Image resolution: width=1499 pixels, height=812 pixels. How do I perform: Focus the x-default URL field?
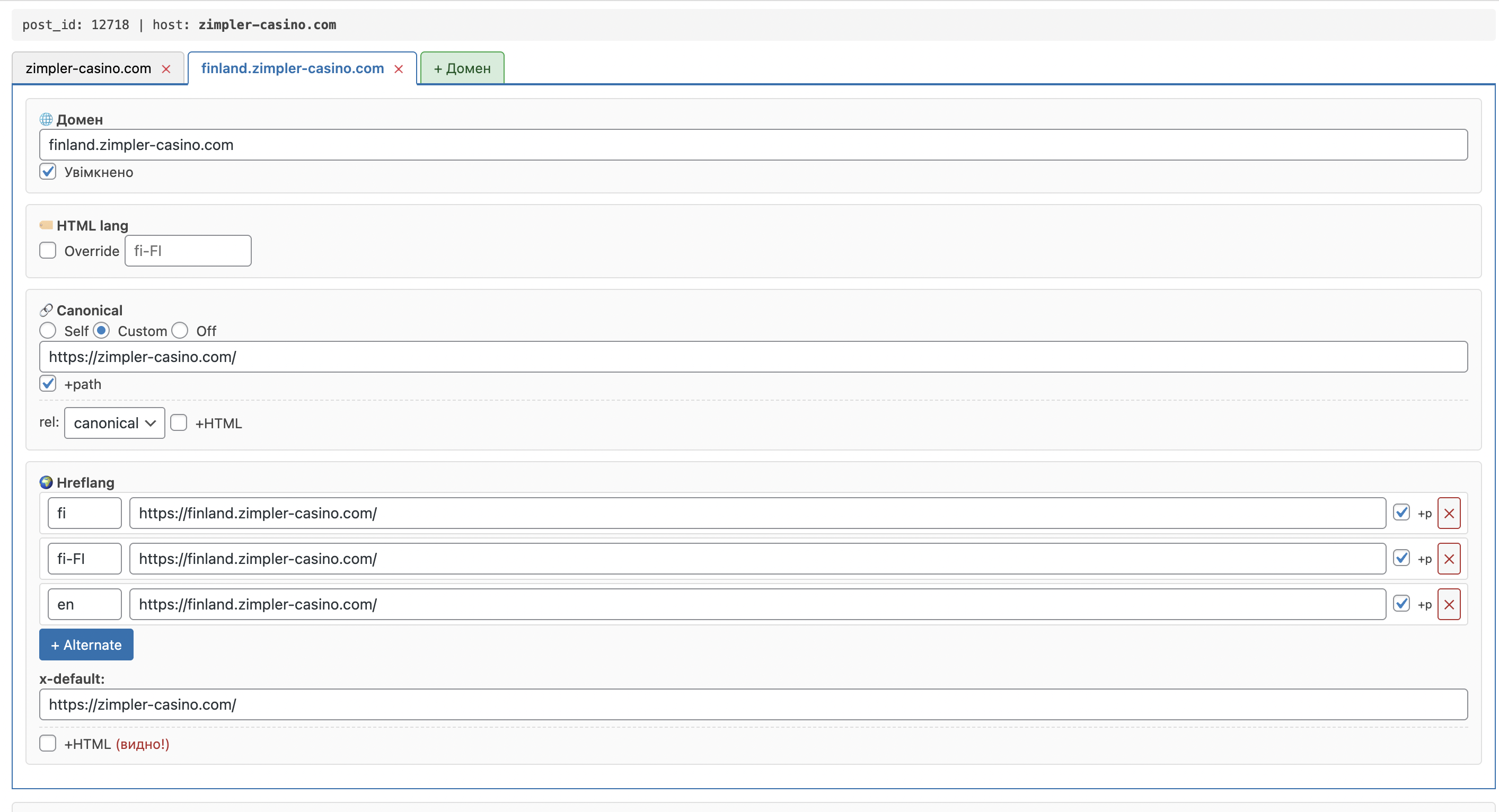pyautogui.click(x=754, y=705)
